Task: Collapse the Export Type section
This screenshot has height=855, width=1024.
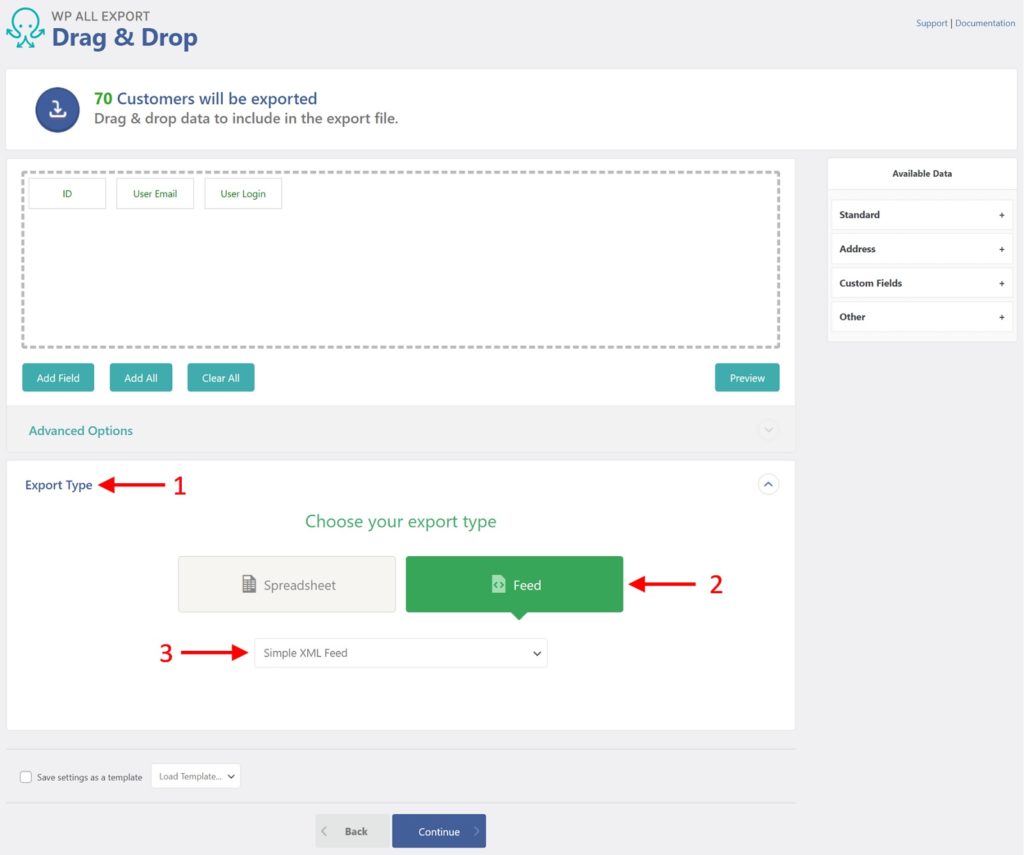Action: 768,484
